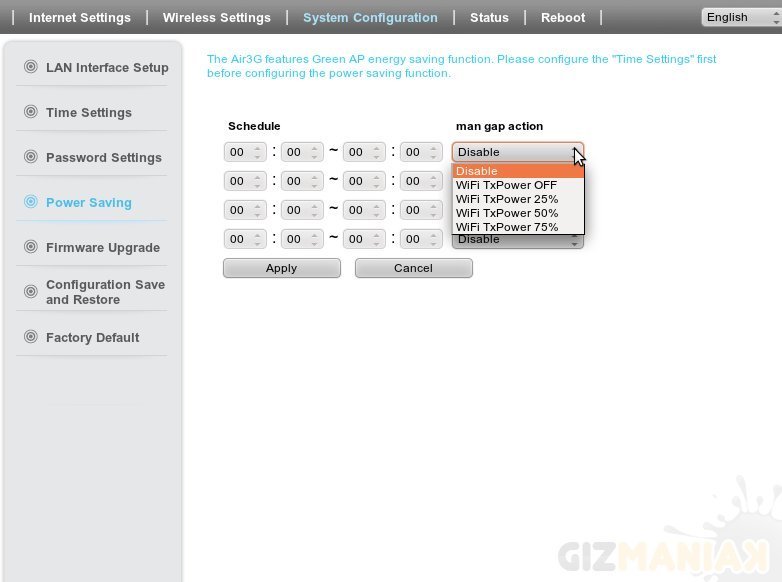The image size is (782, 582).
Task: Open the Reboot menu item
Action: click(x=563, y=17)
